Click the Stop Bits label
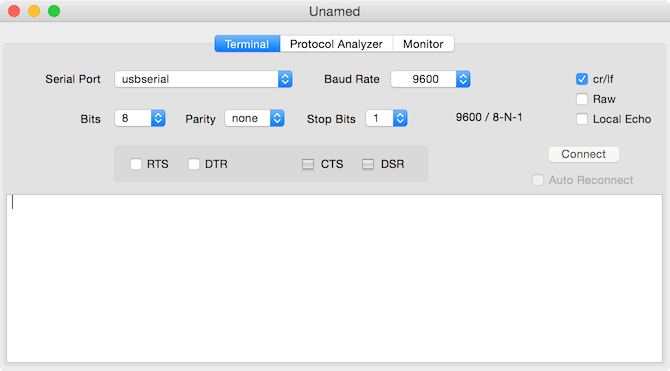 click(x=331, y=119)
